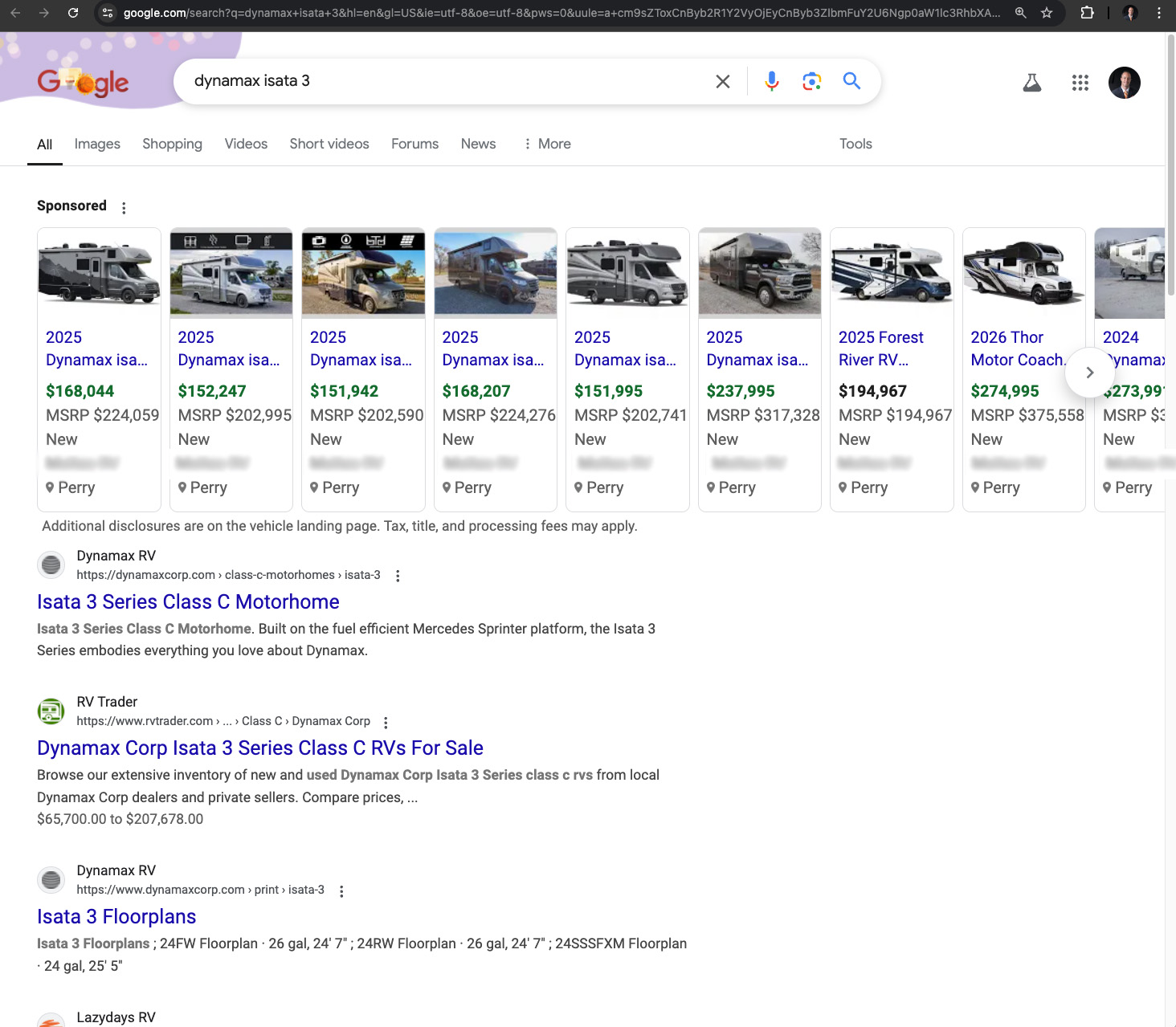Switch to the Forums tab
Screen dimensions: 1176x1027
[414, 144]
